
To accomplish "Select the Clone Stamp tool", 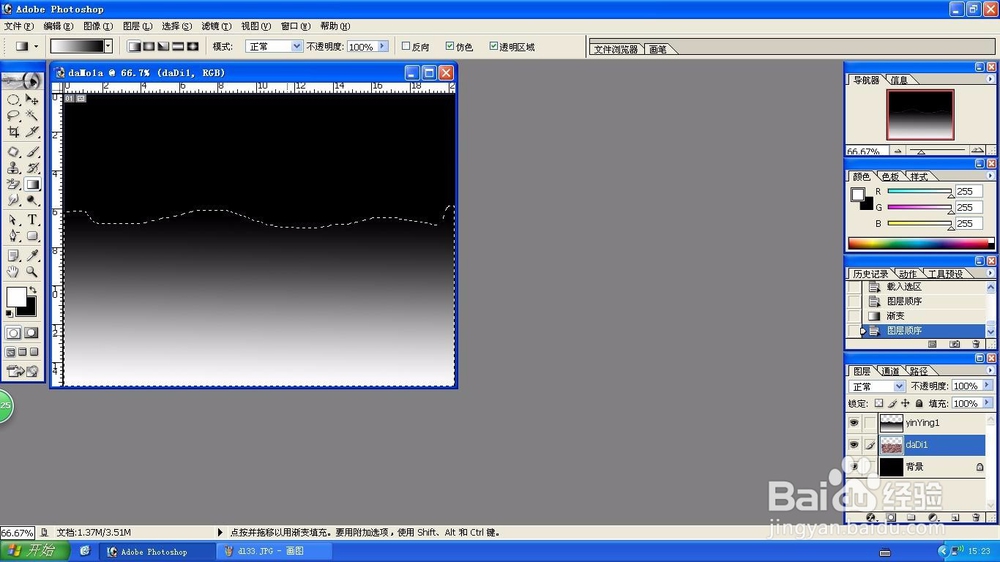I will 13,168.
